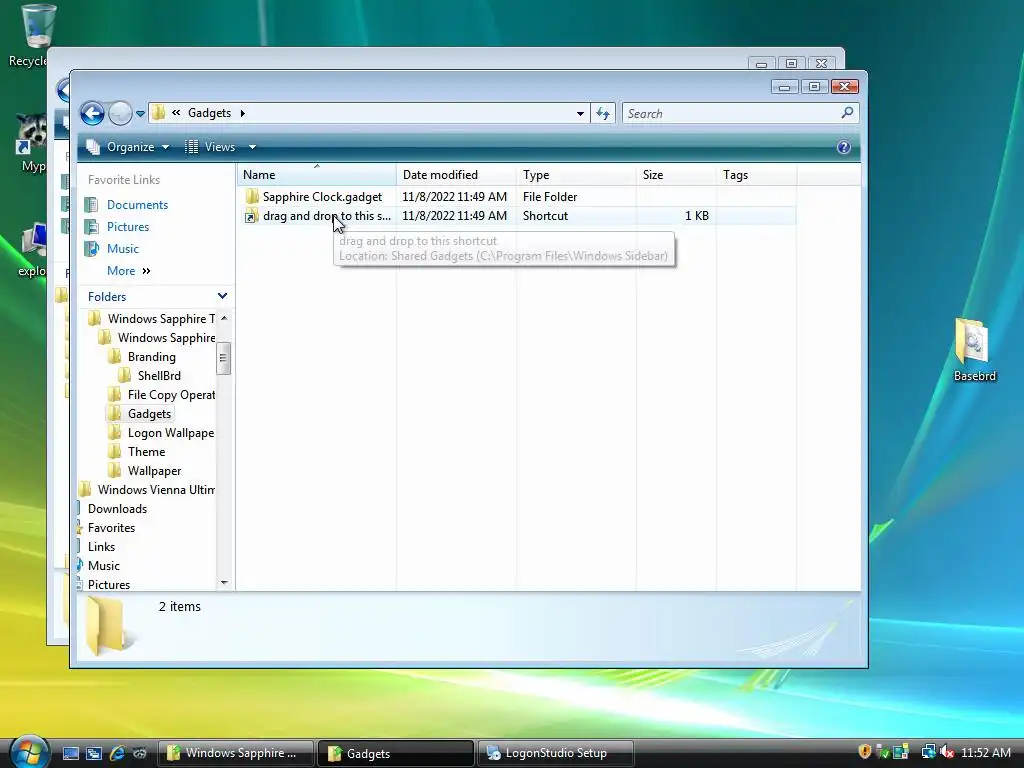Open the Organize menu
1024x768 pixels.
click(x=129, y=147)
